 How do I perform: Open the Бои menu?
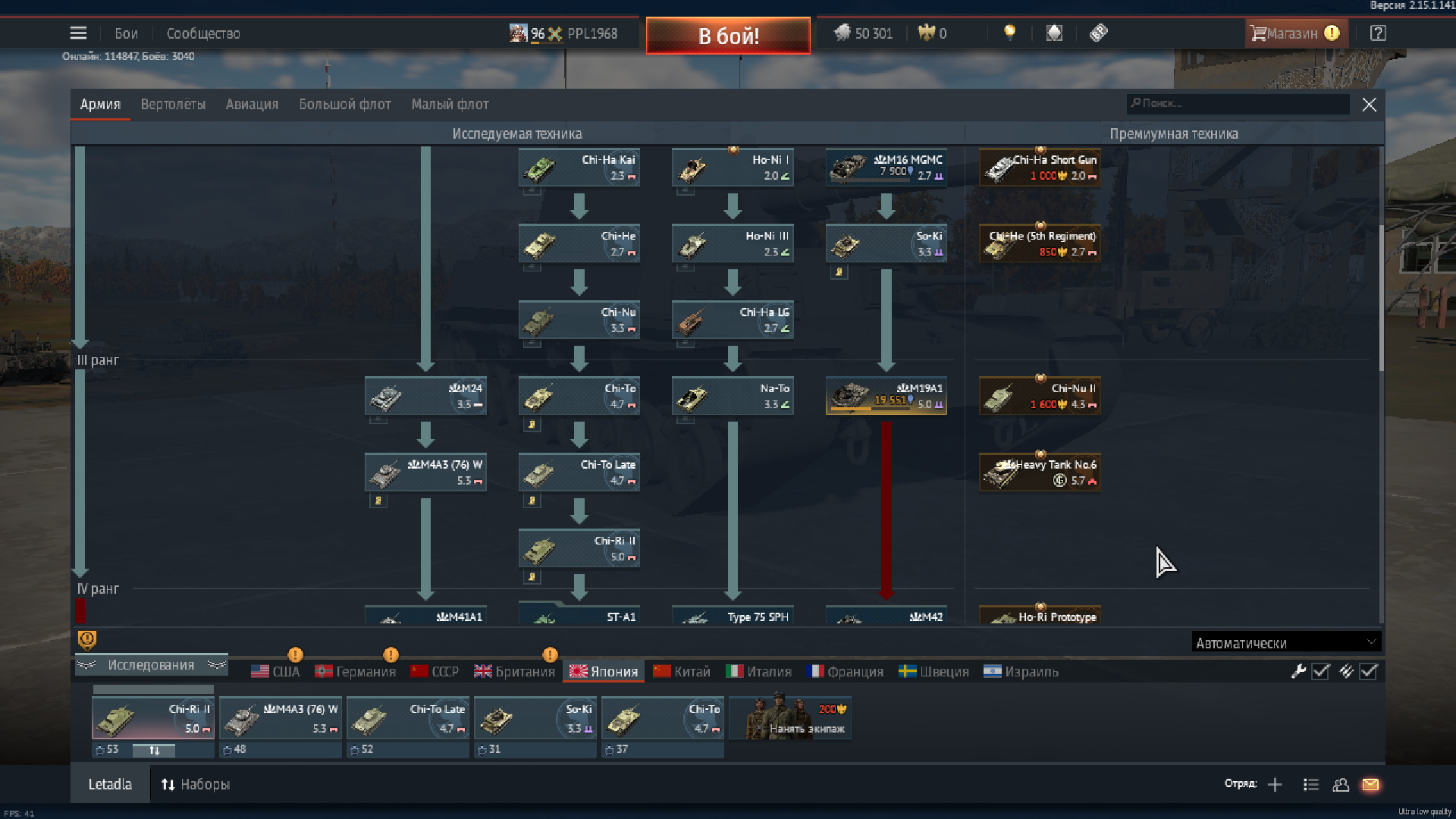126,33
